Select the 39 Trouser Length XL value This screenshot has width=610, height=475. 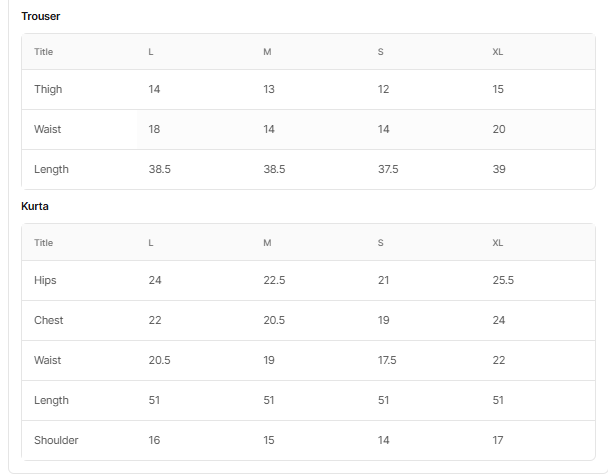click(499, 169)
